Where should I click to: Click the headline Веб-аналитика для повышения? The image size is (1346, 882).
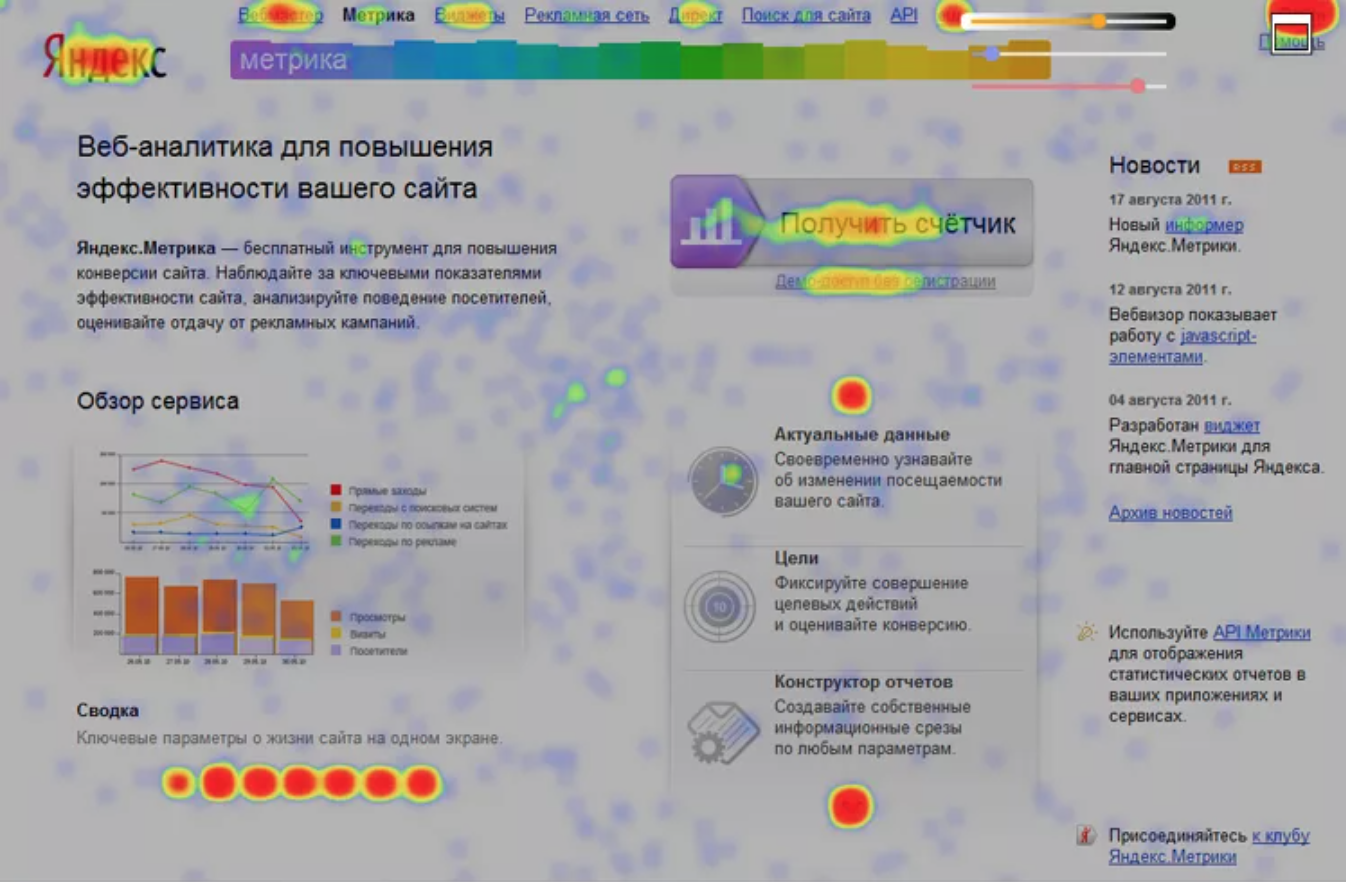285,147
